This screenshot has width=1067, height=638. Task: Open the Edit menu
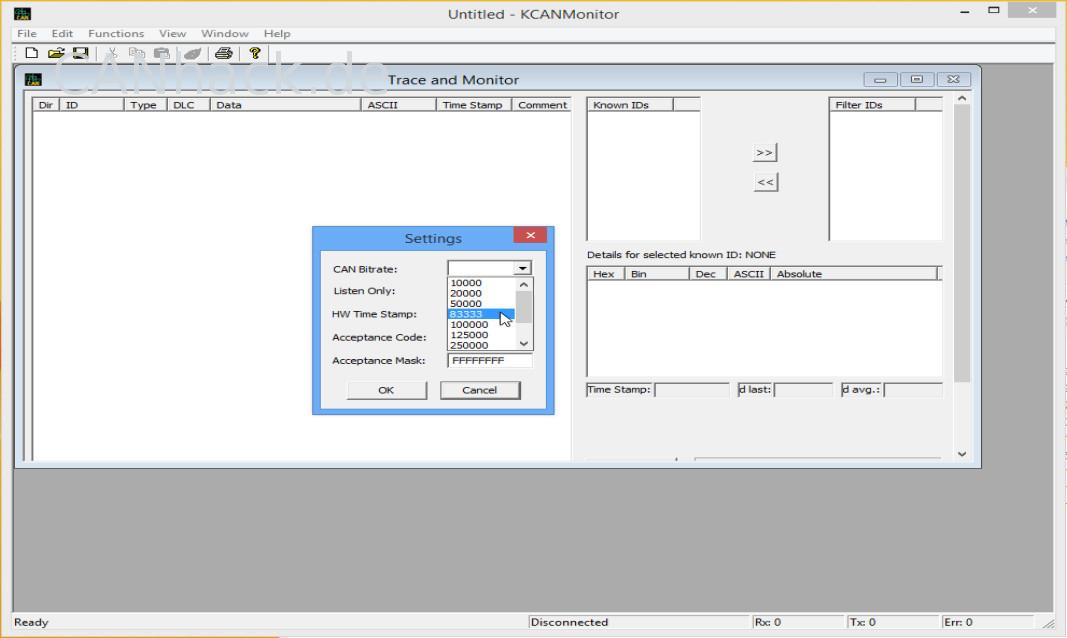(62, 33)
